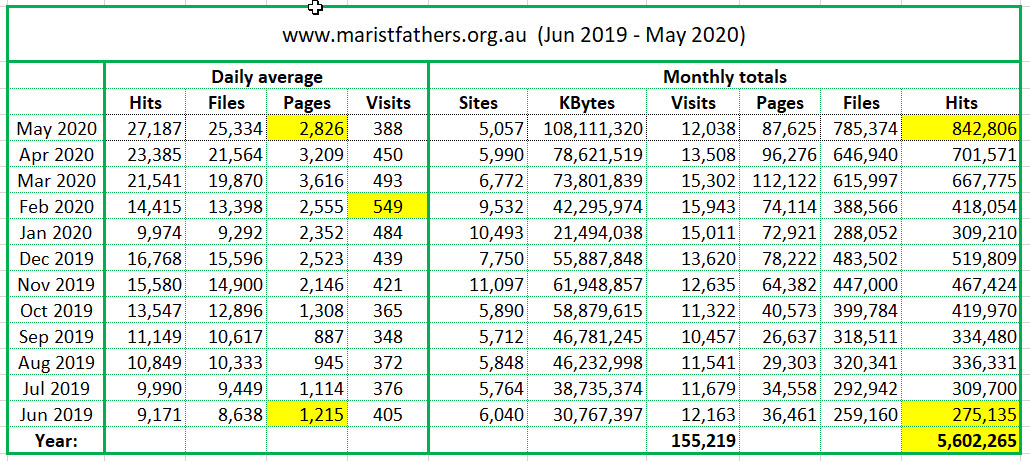
Task: Select cell 55,887,848 KBytes
Action: click(x=587, y=259)
